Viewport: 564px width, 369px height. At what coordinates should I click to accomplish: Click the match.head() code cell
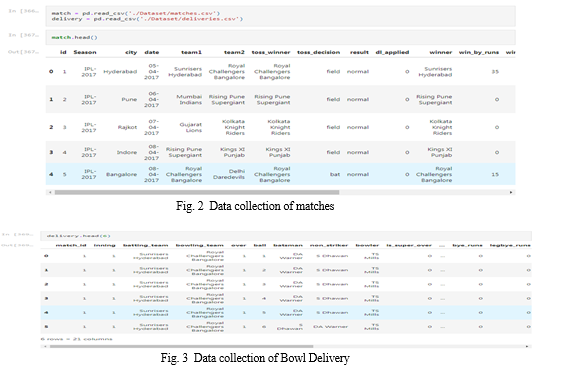(281, 37)
